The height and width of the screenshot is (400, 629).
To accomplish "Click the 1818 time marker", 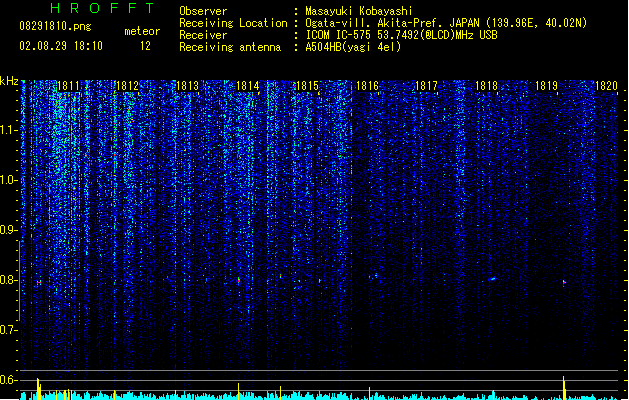I will coord(486,86).
